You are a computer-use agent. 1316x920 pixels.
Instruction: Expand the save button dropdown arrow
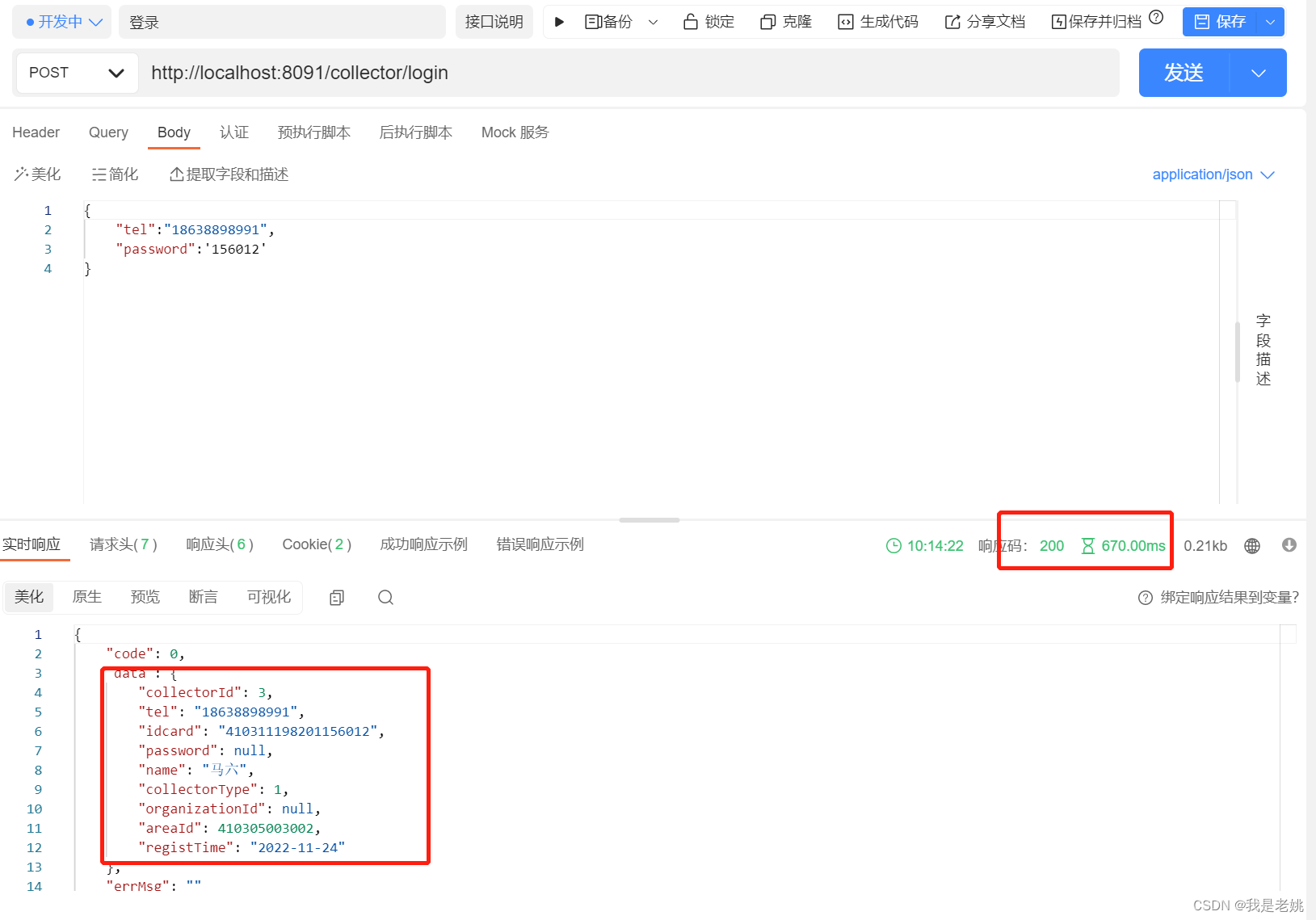[1271, 22]
